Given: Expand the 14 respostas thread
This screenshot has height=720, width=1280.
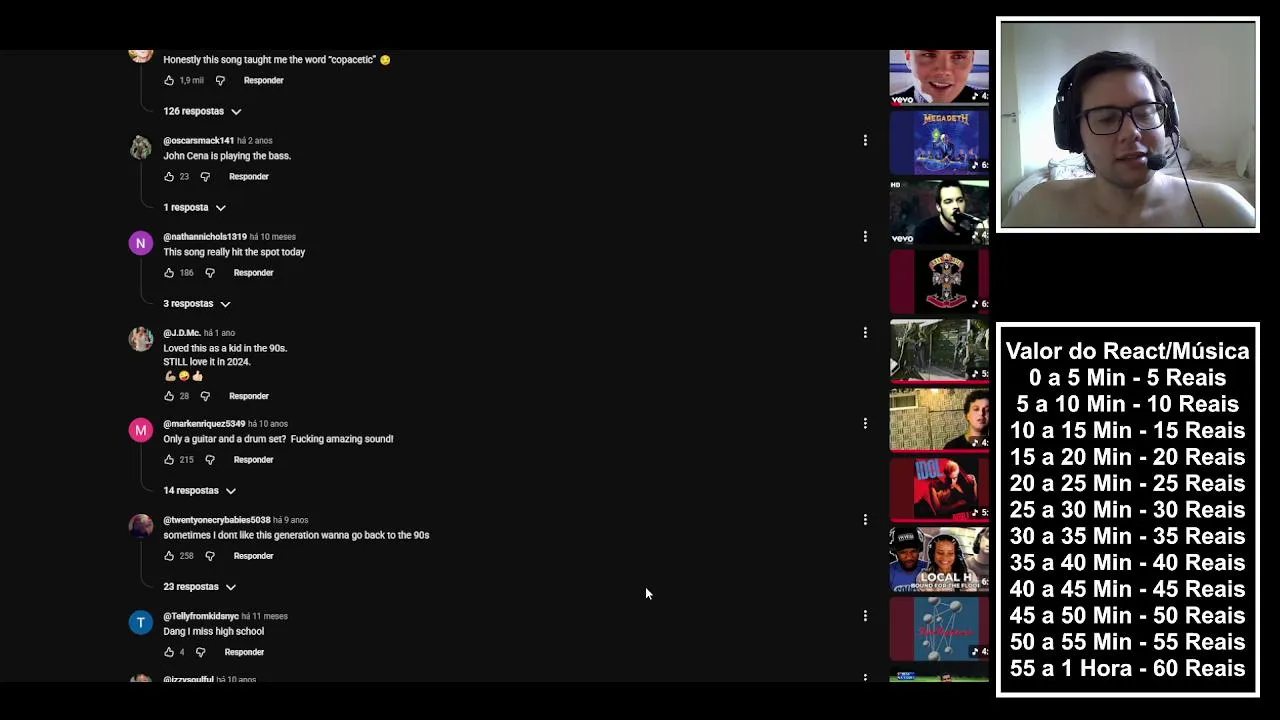Looking at the screenshot, I should [x=199, y=490].
